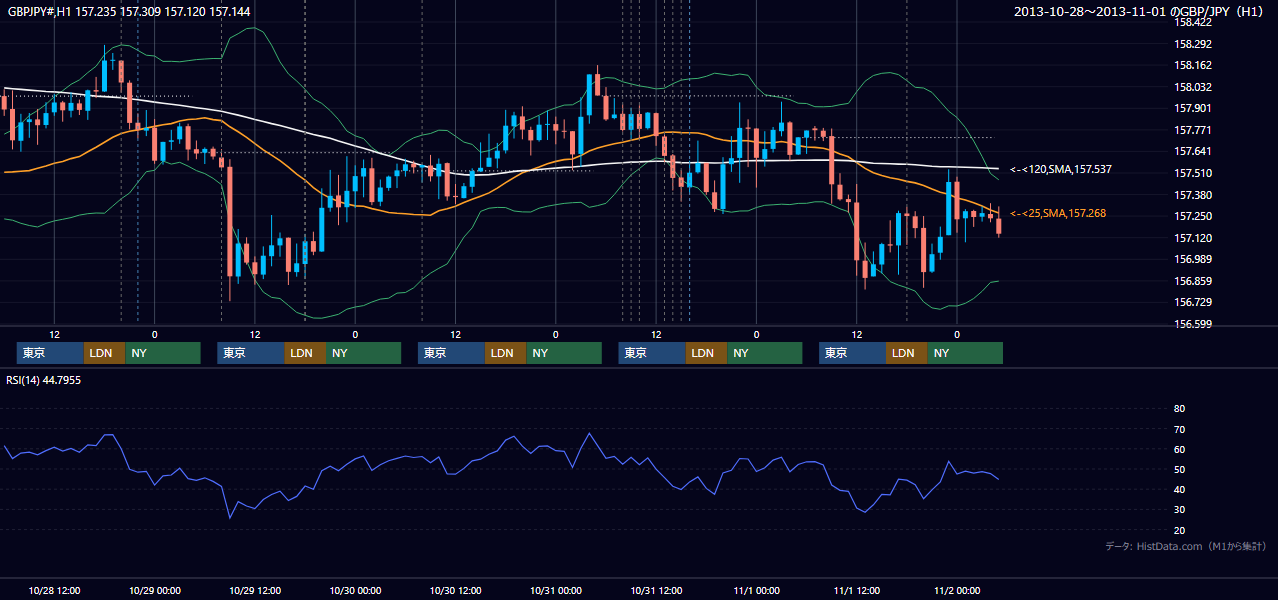Select the 11/2 00:00 time axis label
This screenshot has width=1278, height=600.
pos(957,590)
